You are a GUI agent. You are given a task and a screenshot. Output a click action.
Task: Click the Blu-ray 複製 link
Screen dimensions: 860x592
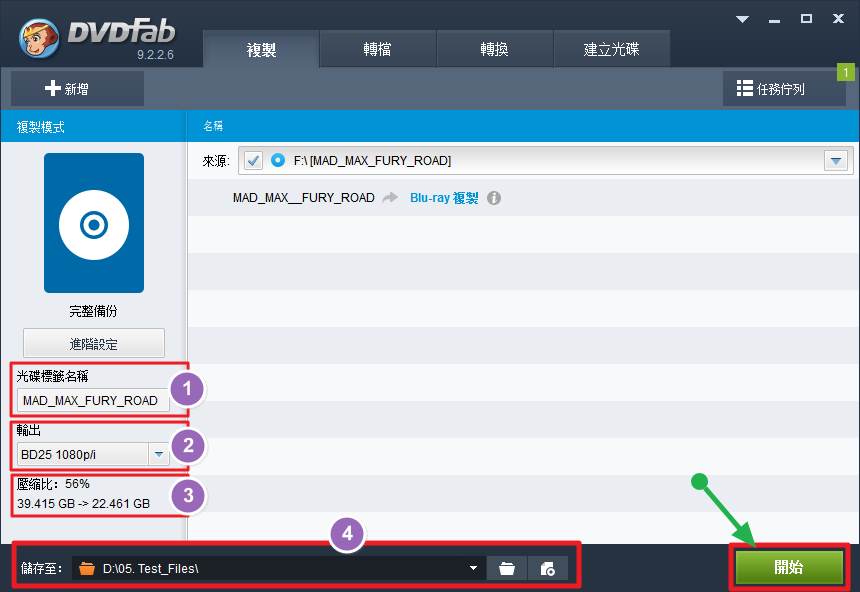pyautogui.click(x=444, y=198)
